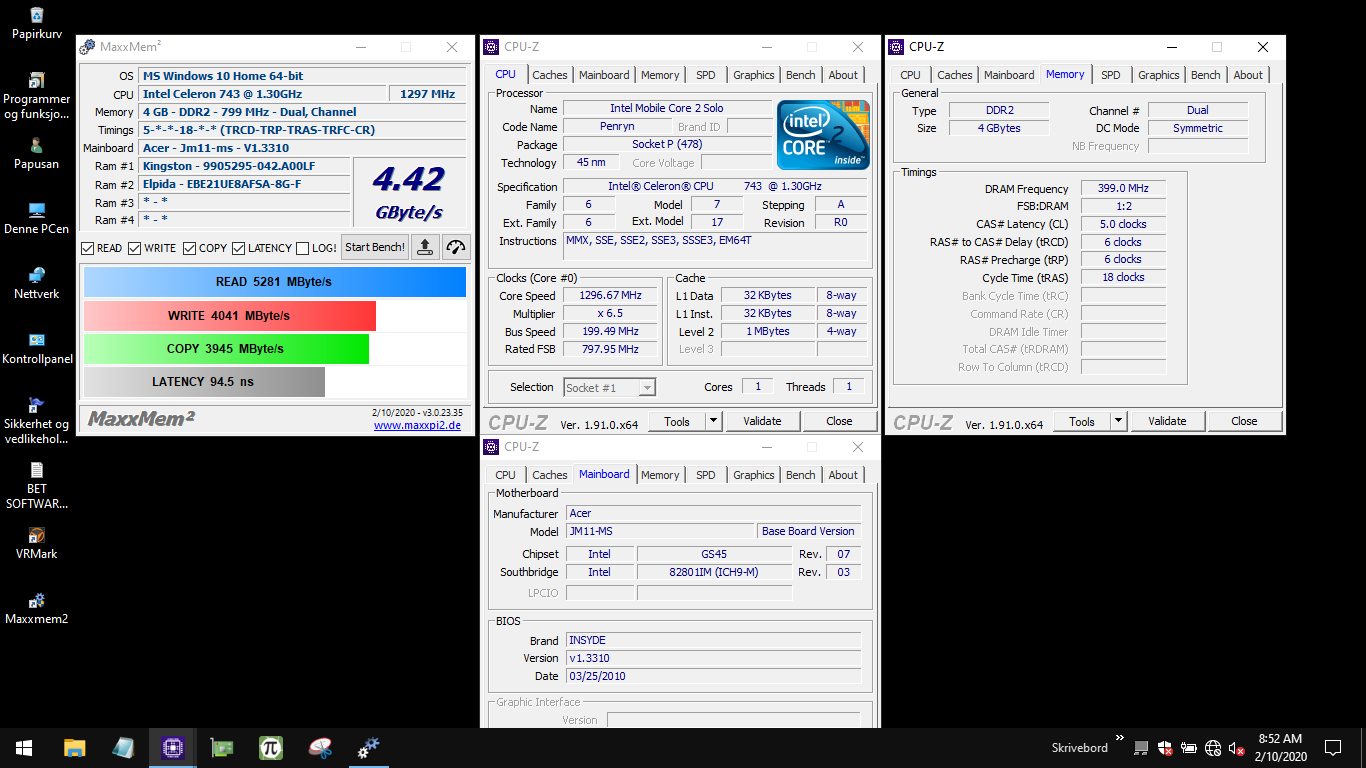1366x768 pixels.
Task: Click Close button in CPU-Z CPU window
Action: tap(840, 421)
